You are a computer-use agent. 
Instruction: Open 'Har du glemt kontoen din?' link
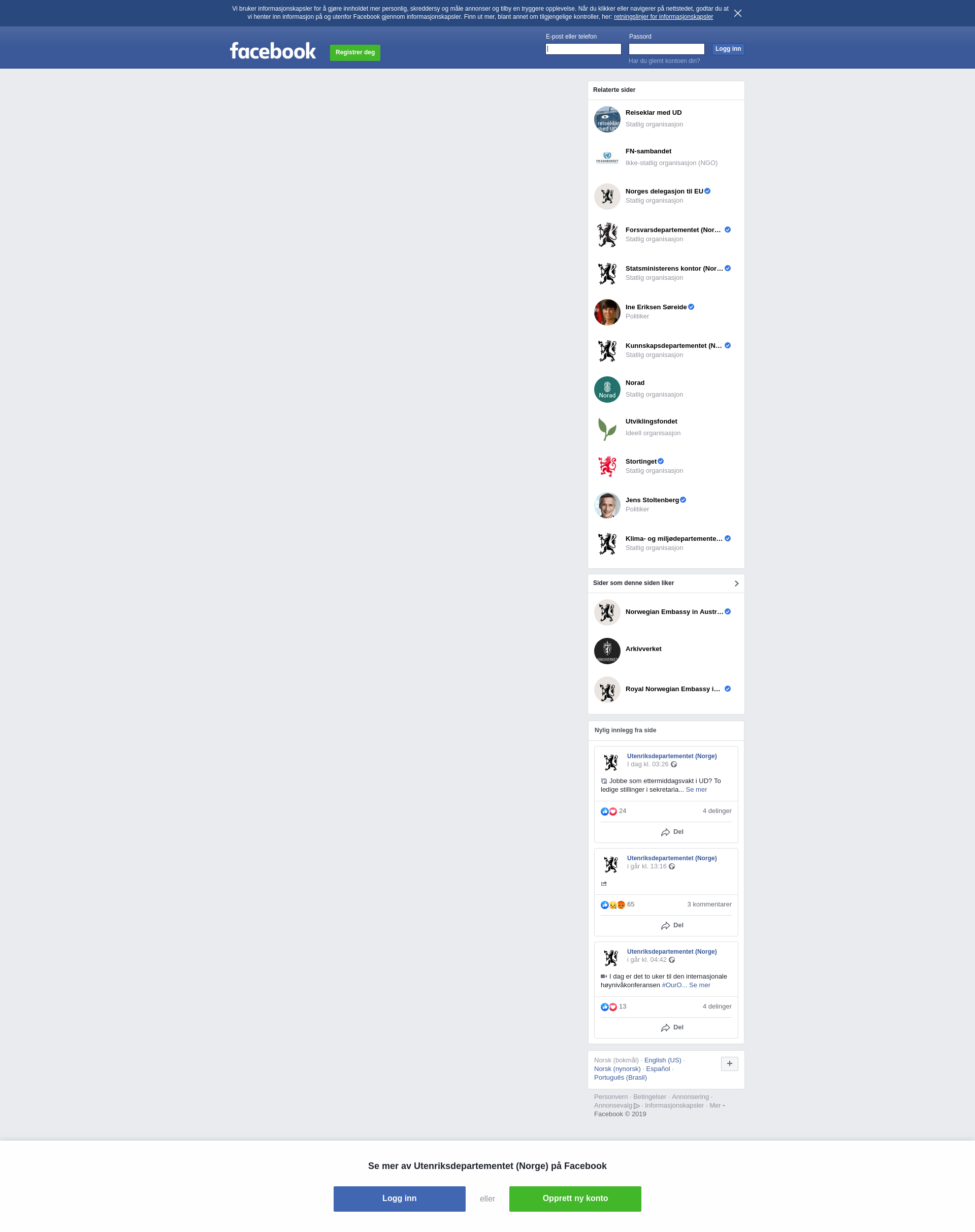click(x=664, y=61)
